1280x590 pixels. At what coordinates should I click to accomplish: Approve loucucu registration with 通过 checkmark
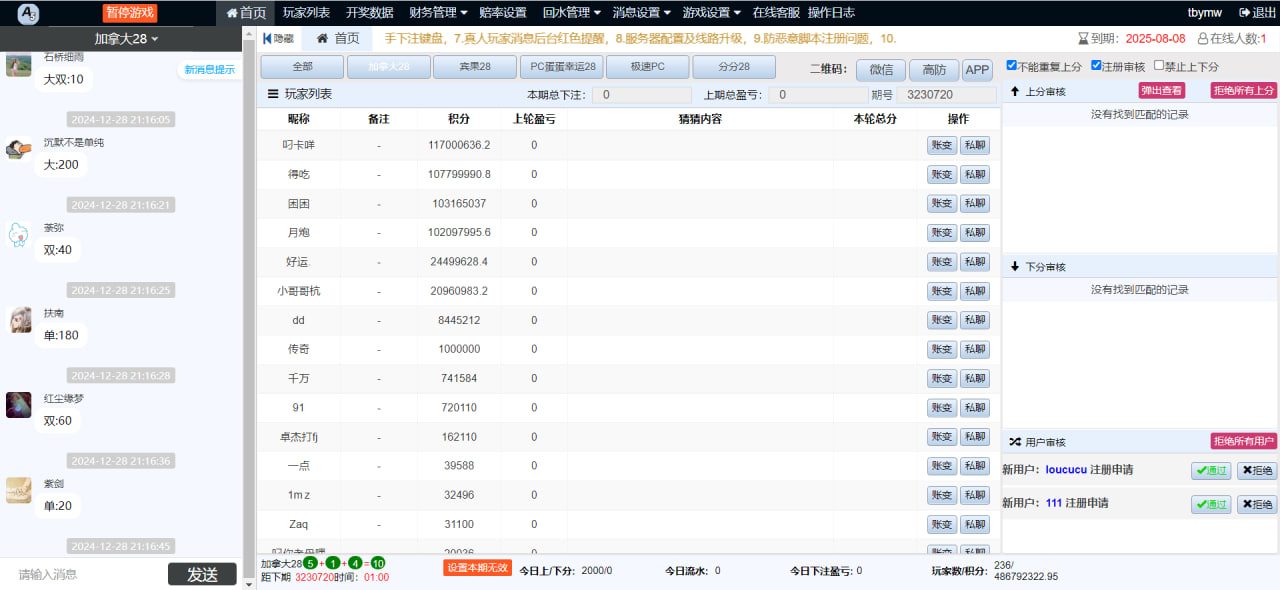(x=1211, y=471)
